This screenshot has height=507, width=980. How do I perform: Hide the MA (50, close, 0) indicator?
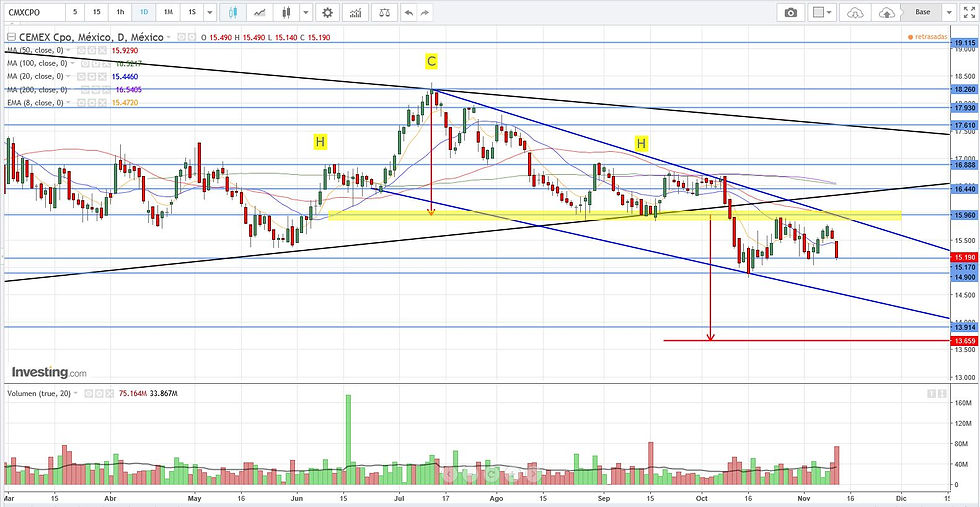[81, 51]
